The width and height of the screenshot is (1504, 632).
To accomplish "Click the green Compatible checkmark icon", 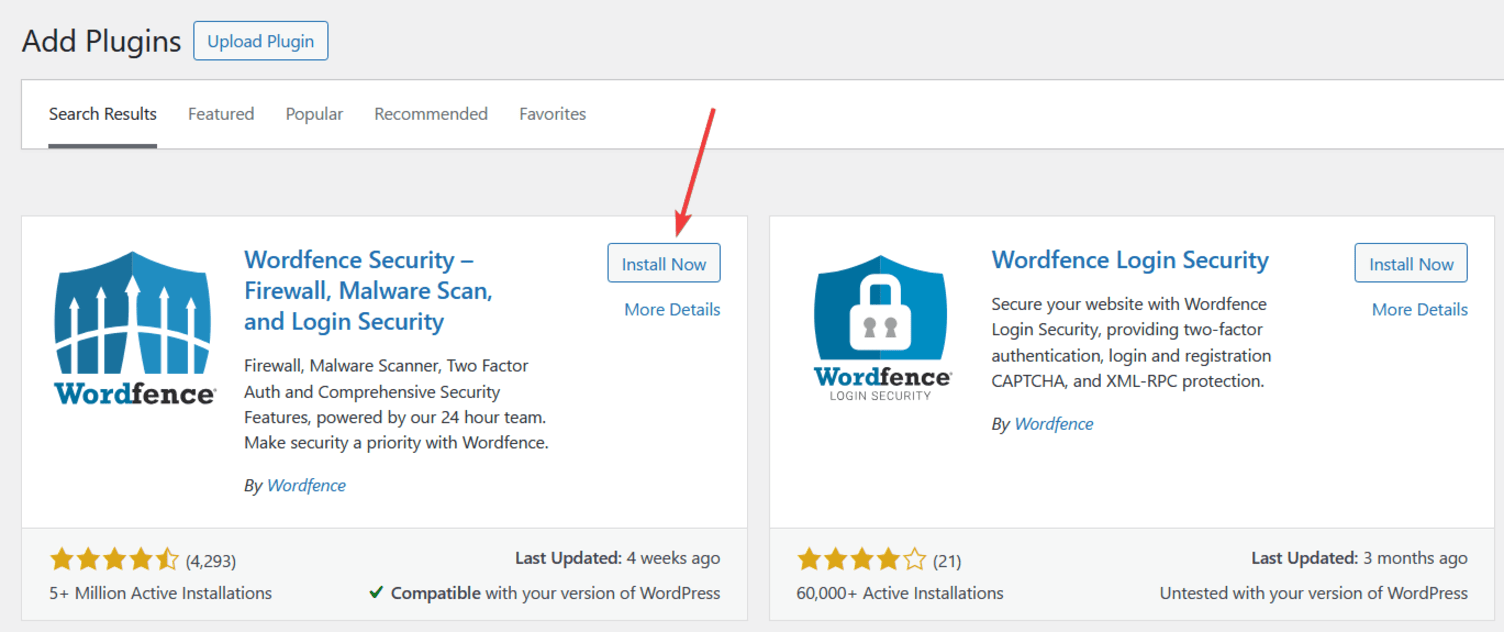I will click(378, 592).
